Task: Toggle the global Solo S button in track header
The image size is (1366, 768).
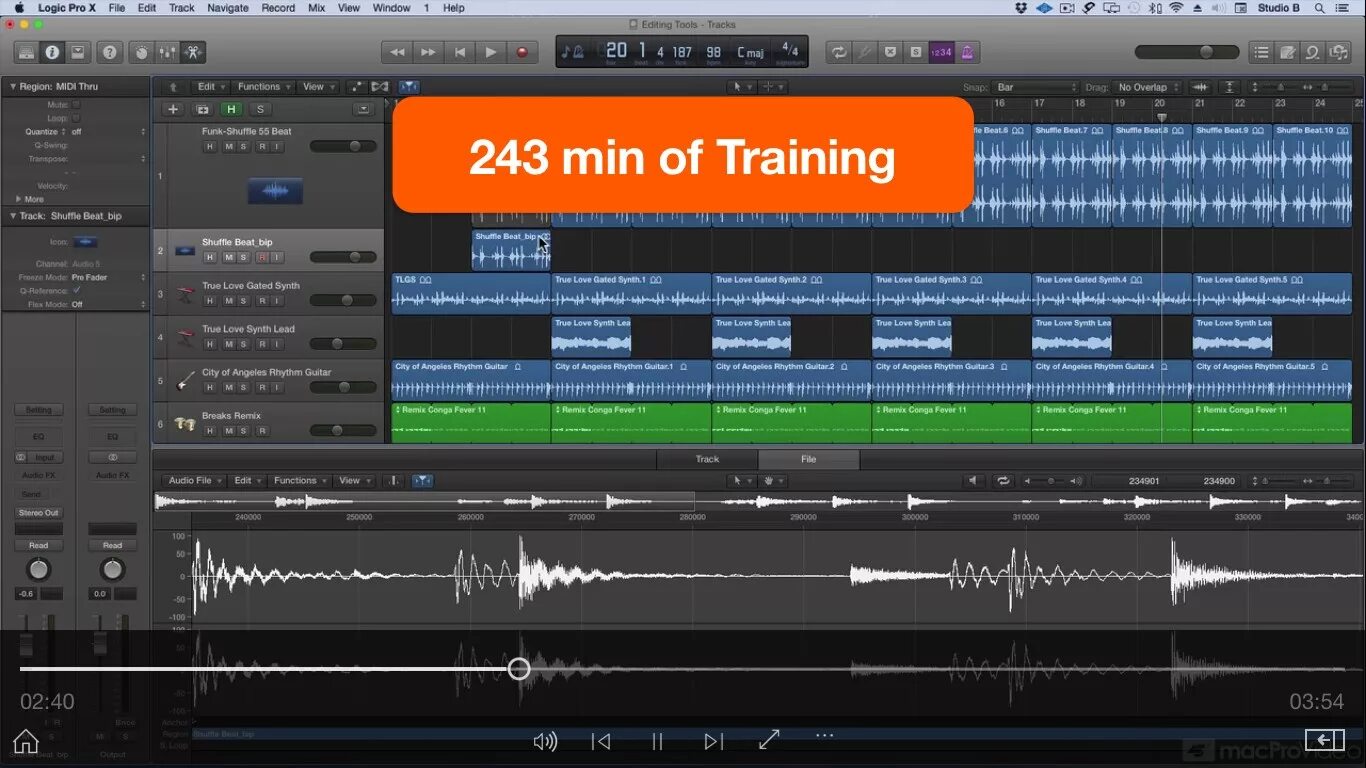Action: click(x=260, y=109)
